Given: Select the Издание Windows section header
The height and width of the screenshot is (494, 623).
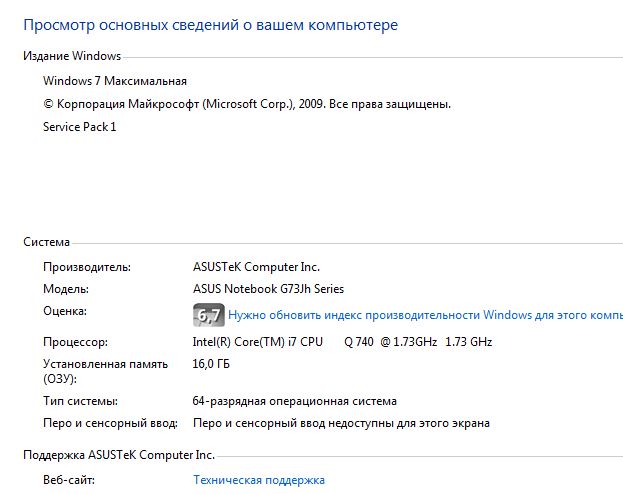Looking at the screenshot, I should pos(72,56).
